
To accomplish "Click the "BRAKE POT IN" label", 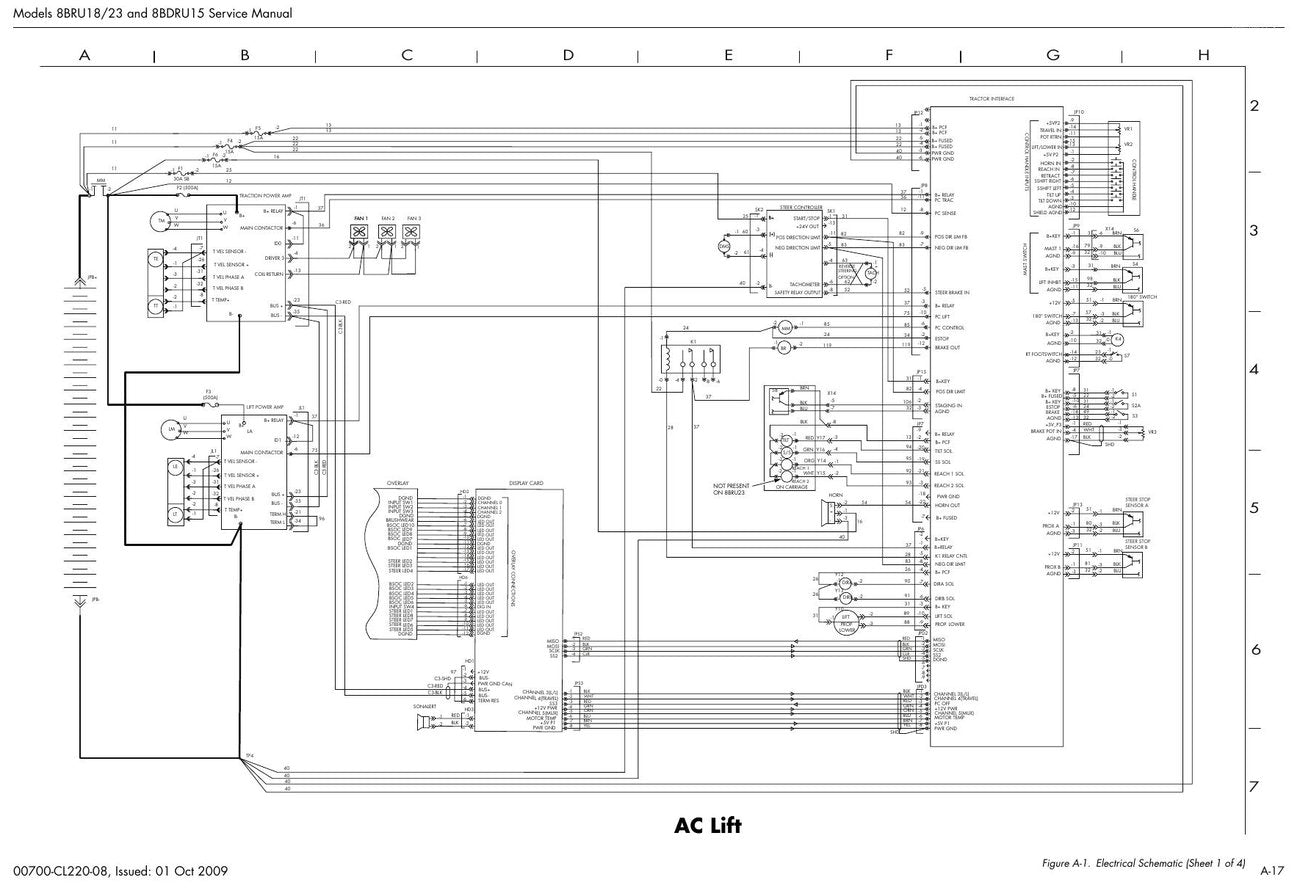I will pos(1046,430).
